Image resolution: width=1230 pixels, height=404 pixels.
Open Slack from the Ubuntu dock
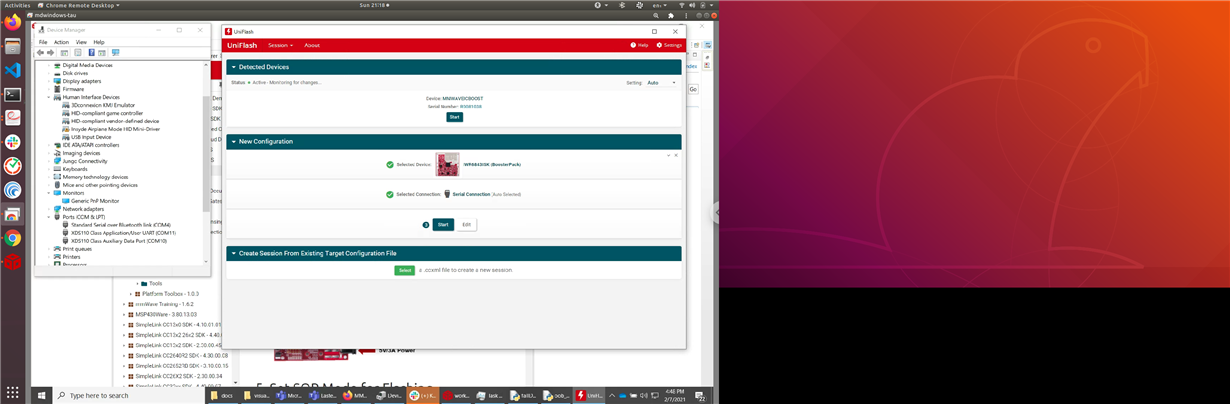[x=12, y=142]
